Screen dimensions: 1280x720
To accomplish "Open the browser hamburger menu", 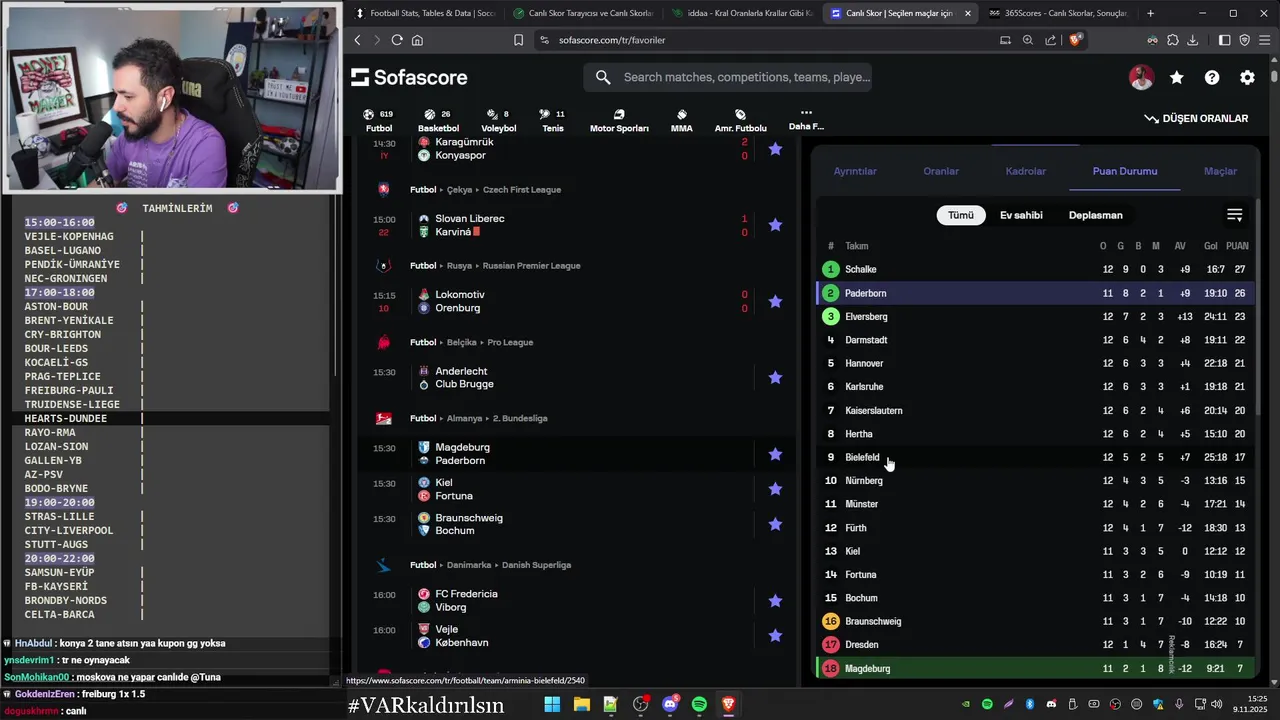I will tap(1265, 40).
